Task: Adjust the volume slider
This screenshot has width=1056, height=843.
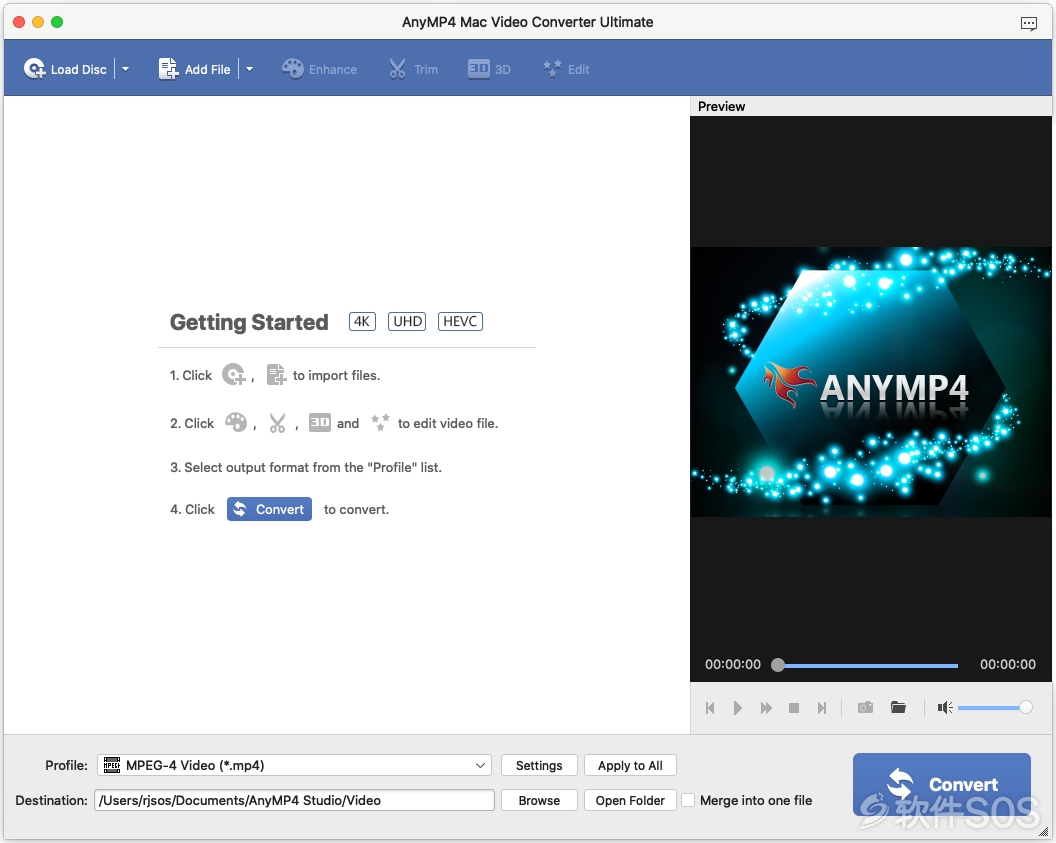Action: click(x=995, y=707)
